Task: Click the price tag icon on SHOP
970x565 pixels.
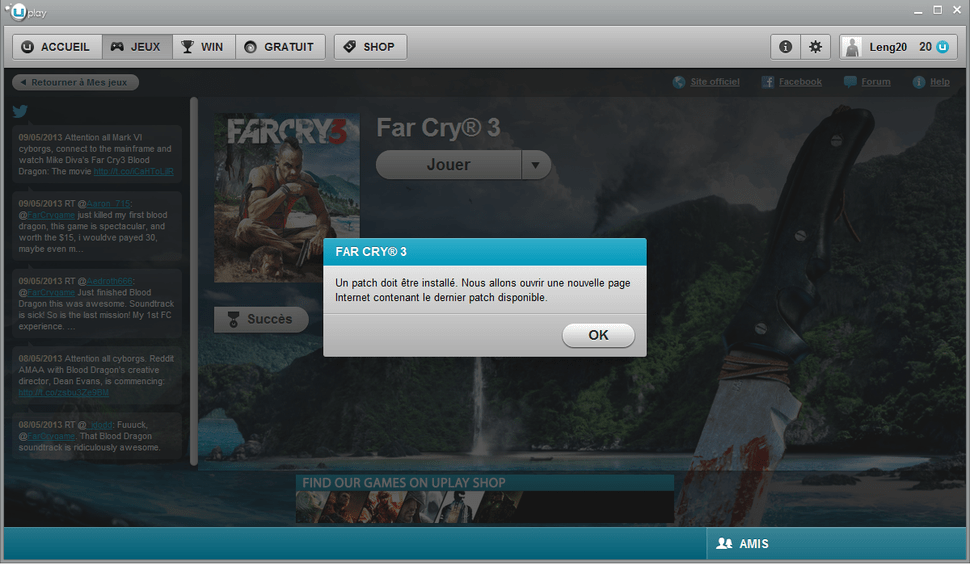Action: click(350, 47)
